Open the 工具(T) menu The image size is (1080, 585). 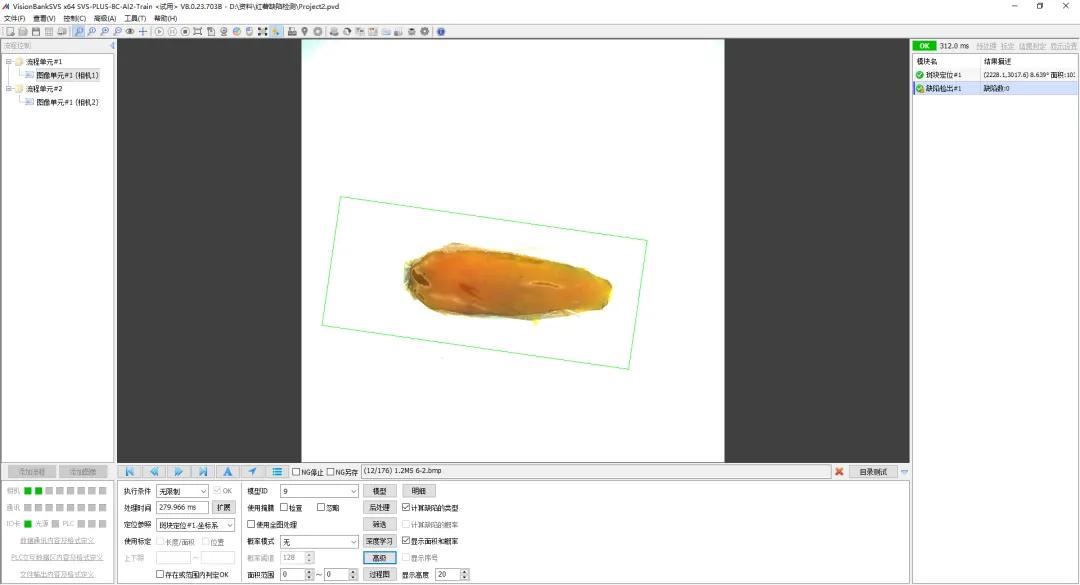pos(135,19)
